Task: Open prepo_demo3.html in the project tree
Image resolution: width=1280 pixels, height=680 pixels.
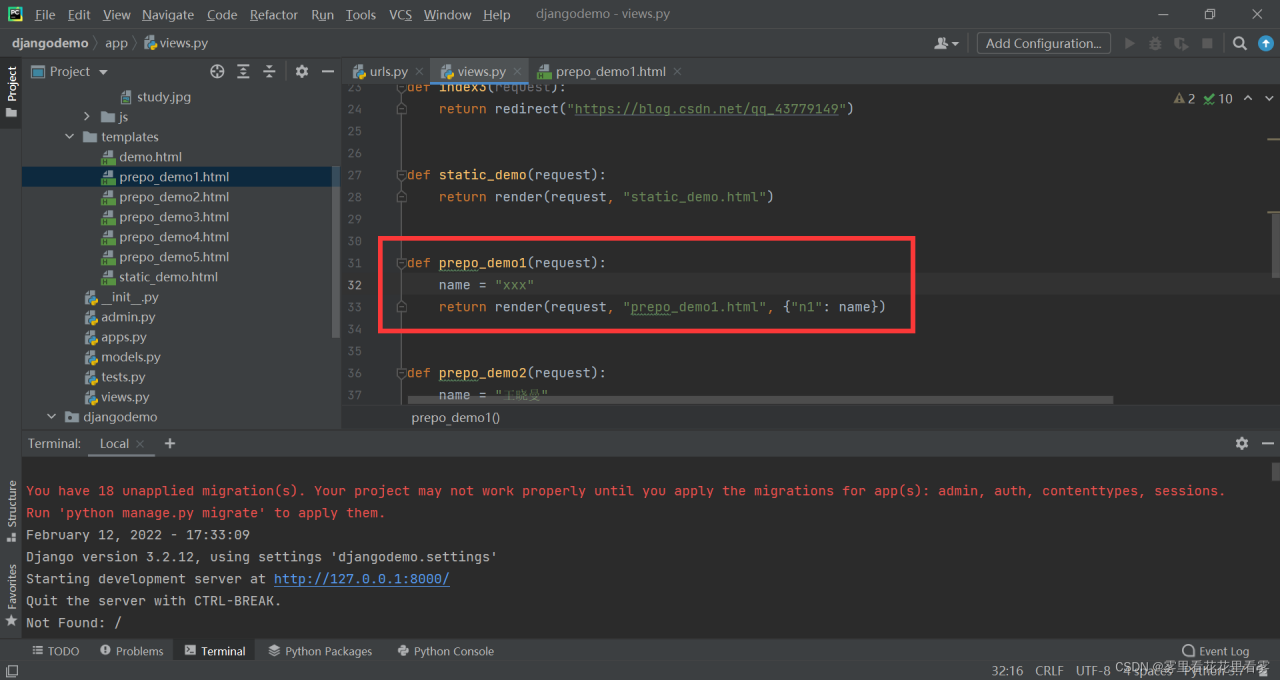Action: click(173, 217)
